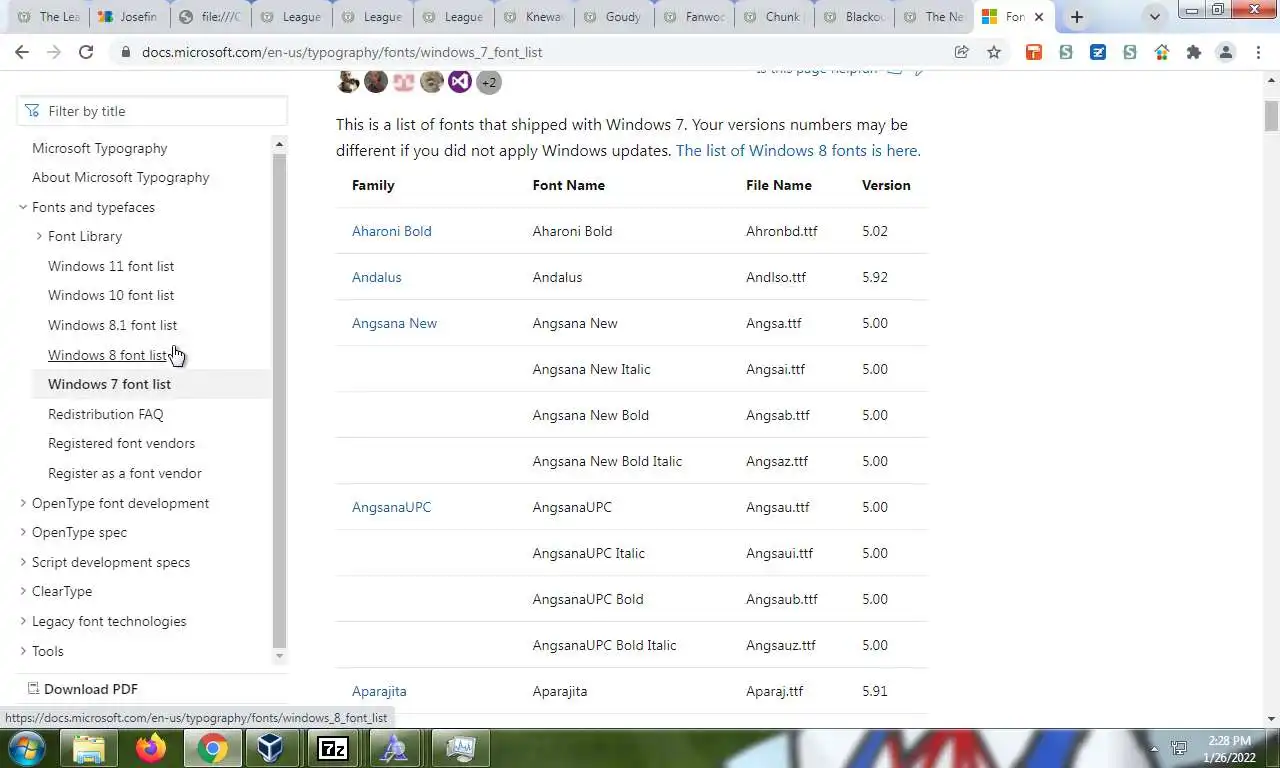Image resolution: width=1280 pixels, height=768 pixels.
Task: Open the Aharoni Bold family link
Action: tap(392, 231)
